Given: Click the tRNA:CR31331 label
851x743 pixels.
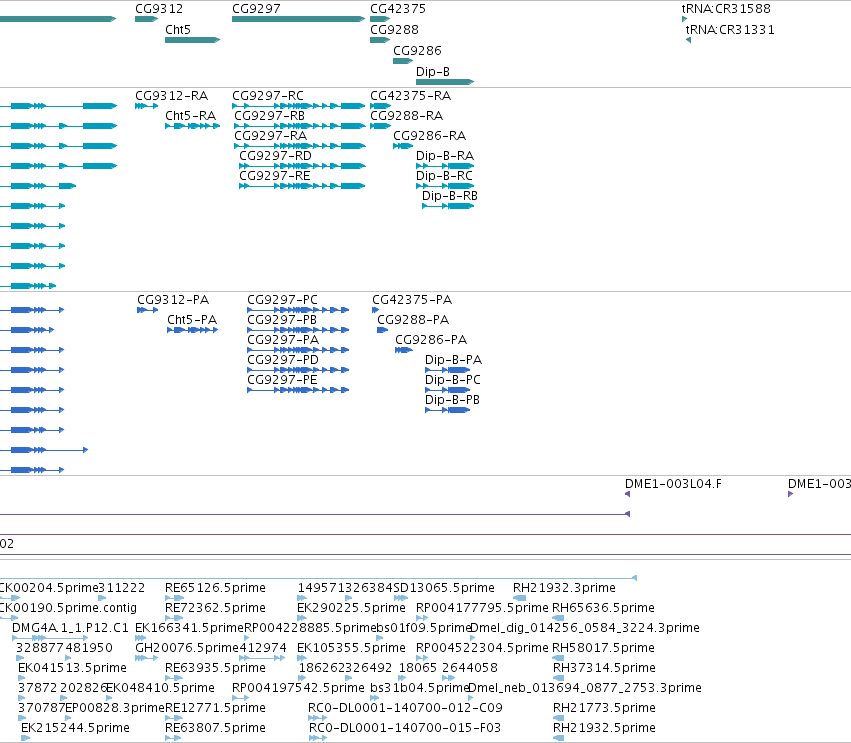Looking at the screenshot, I should click(x=730, y=30).
